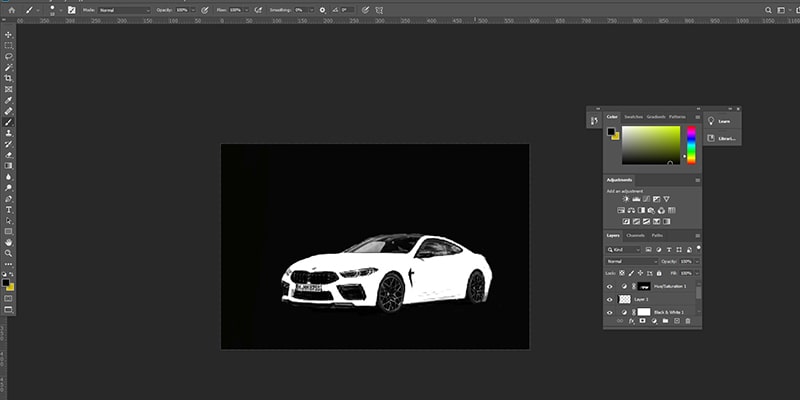The height and width of the screenshot is (400, 800).
Task: Click the hue spectrum slider bar
Action: pos(691,145)
